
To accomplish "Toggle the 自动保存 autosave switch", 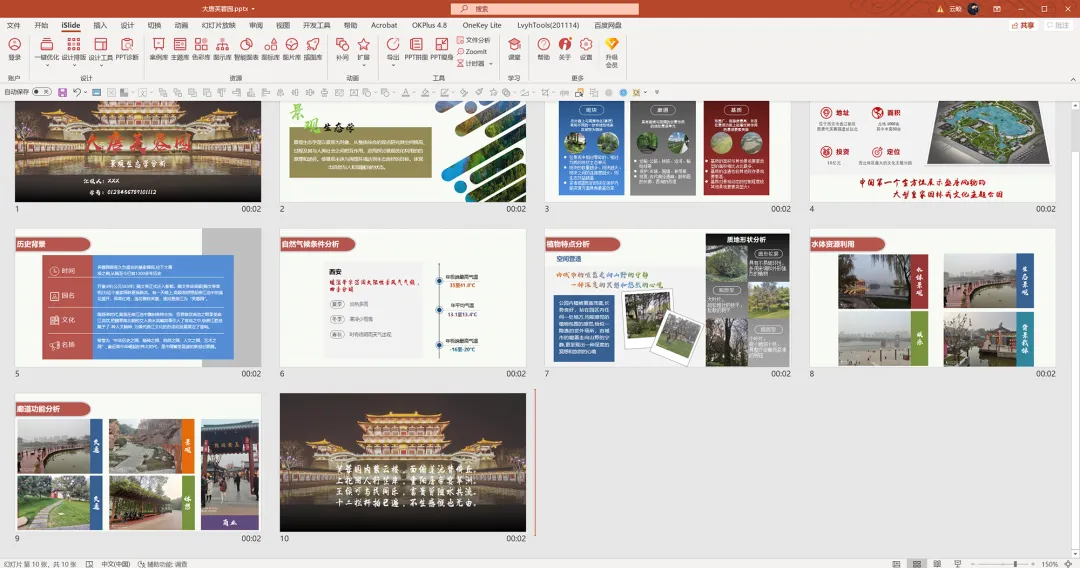I will click(41, 92).
